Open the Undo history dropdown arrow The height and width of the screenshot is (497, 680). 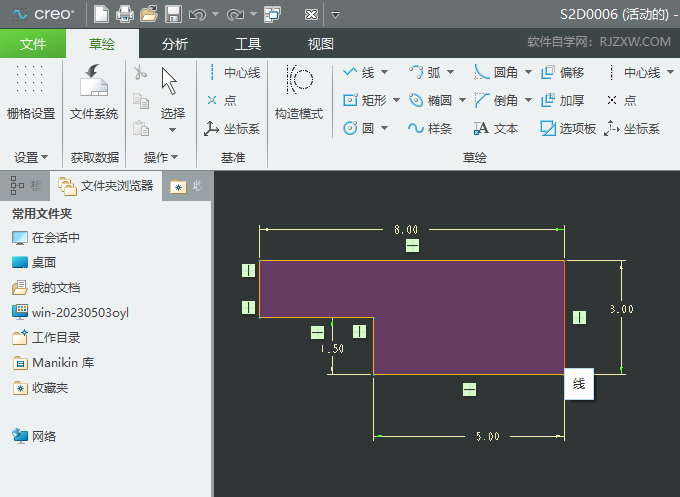215,14
